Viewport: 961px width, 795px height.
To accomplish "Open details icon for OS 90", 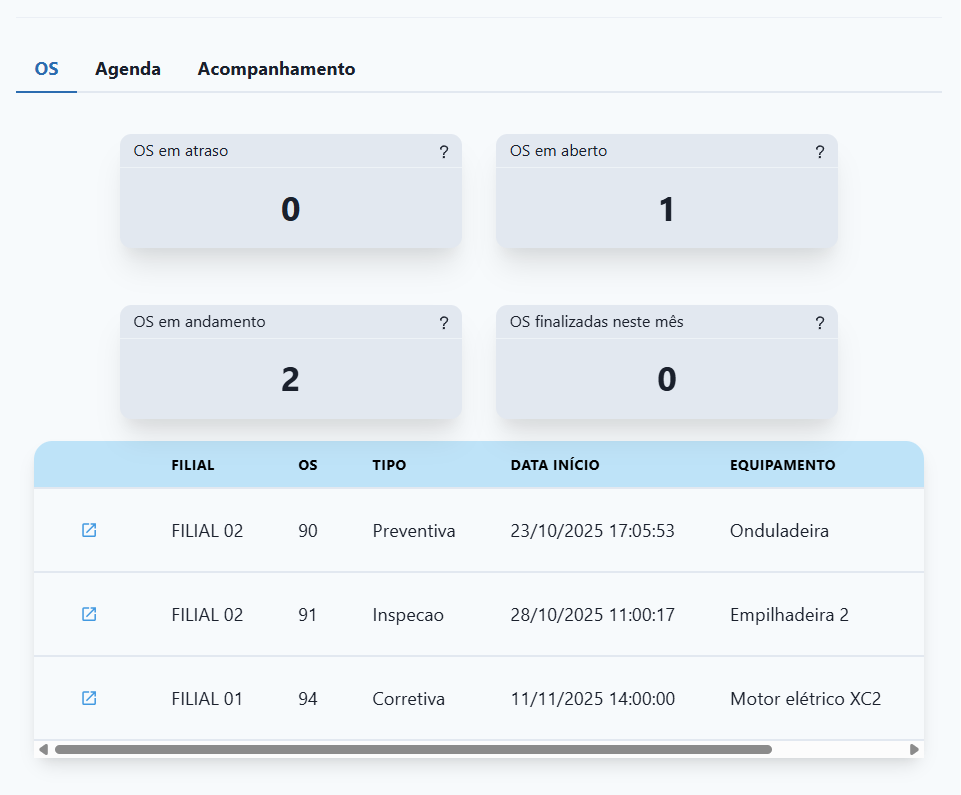I will point(89,530).
